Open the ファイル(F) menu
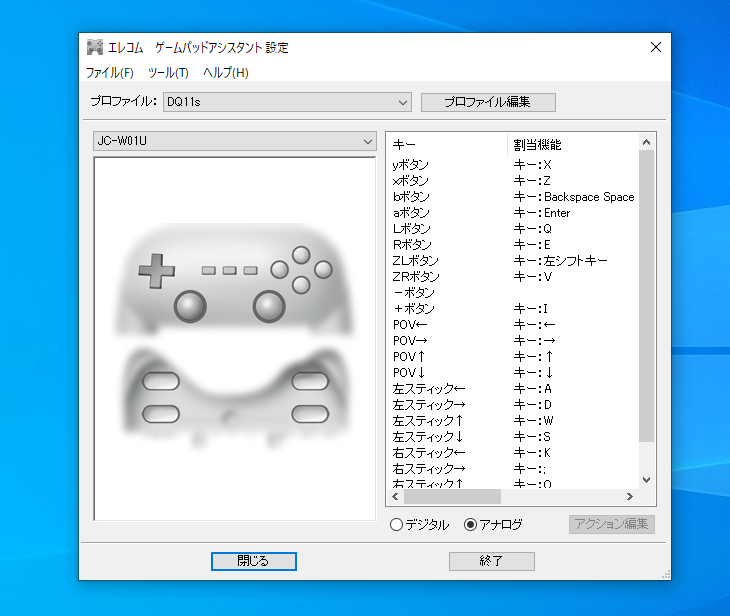The image size is (730, 616). tap(110, 73)
